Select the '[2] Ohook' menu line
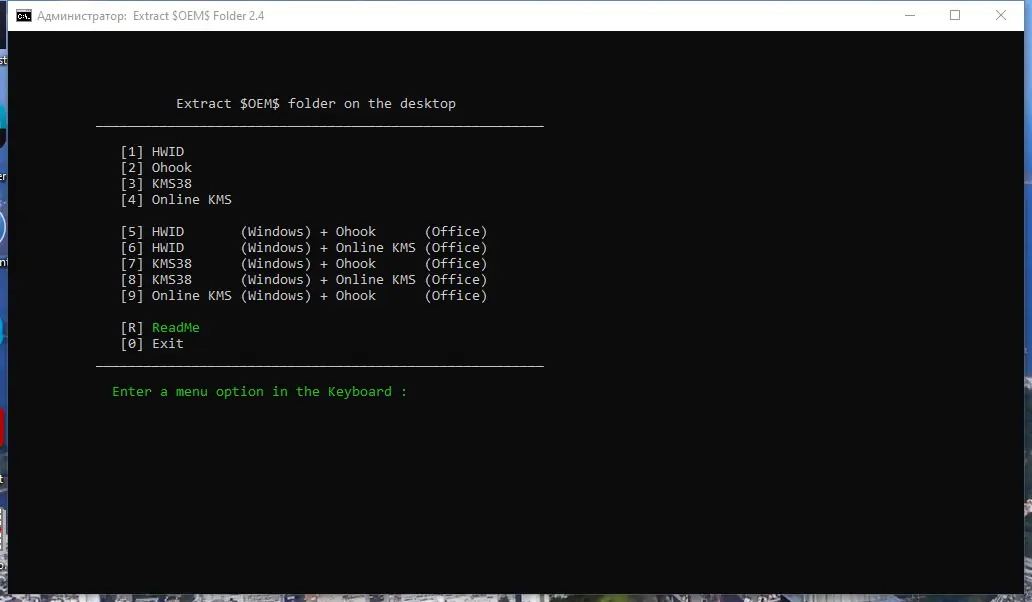Image resolution: width=1032 pixels, height=602 pixels. [156, 168]
